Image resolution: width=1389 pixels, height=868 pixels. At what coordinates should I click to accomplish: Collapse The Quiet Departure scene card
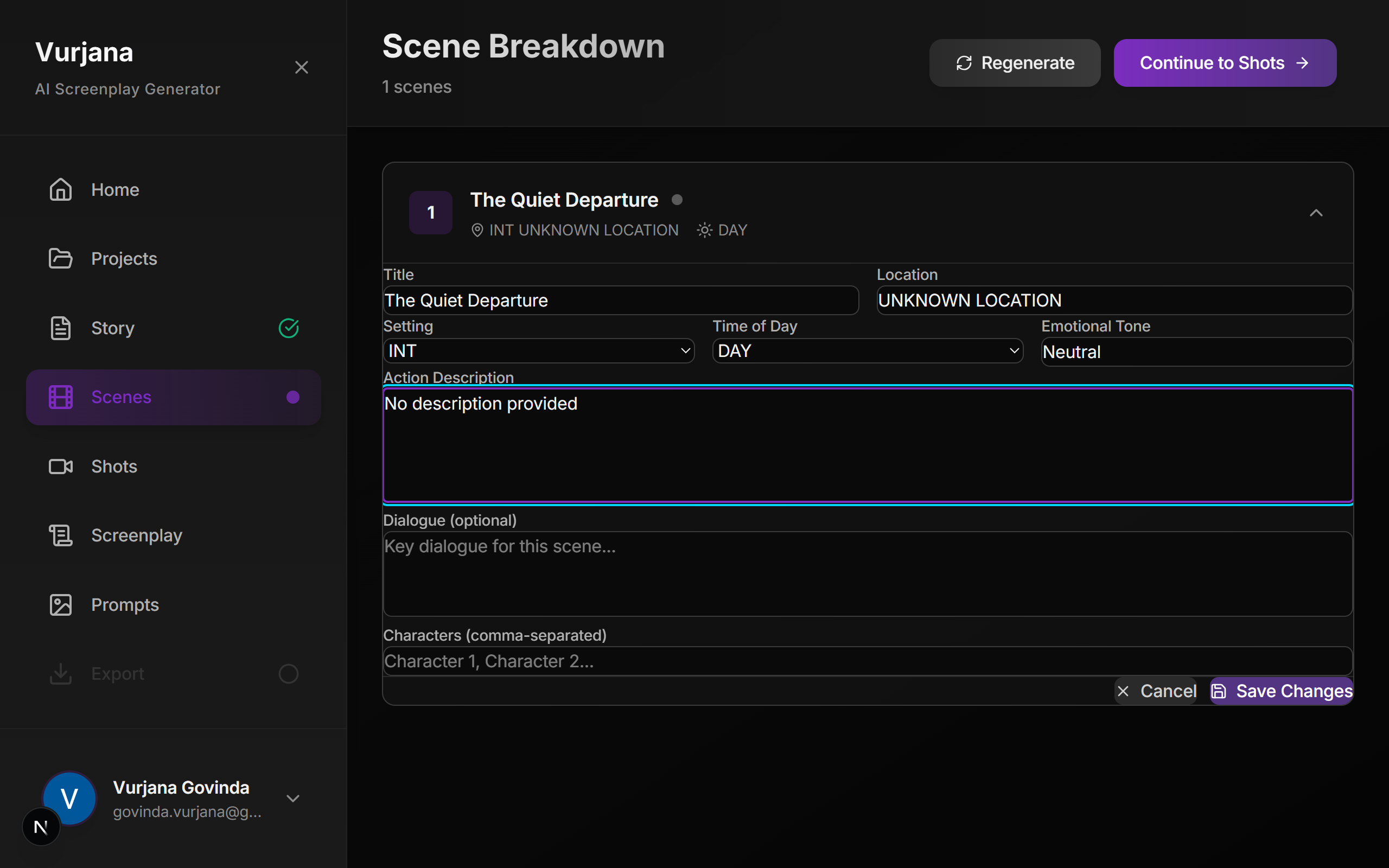[1316, 213]
